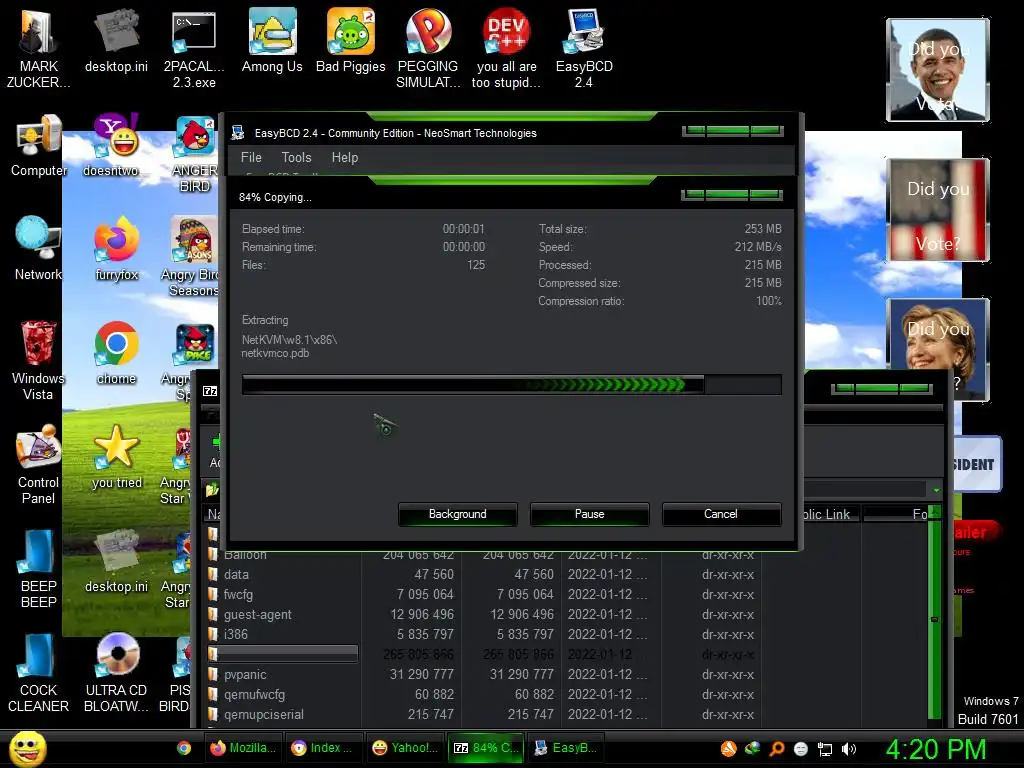Select the guest-agent folder row
Image resolution: width=1024 pixels, height=768 pixels.
coord(481,615)
